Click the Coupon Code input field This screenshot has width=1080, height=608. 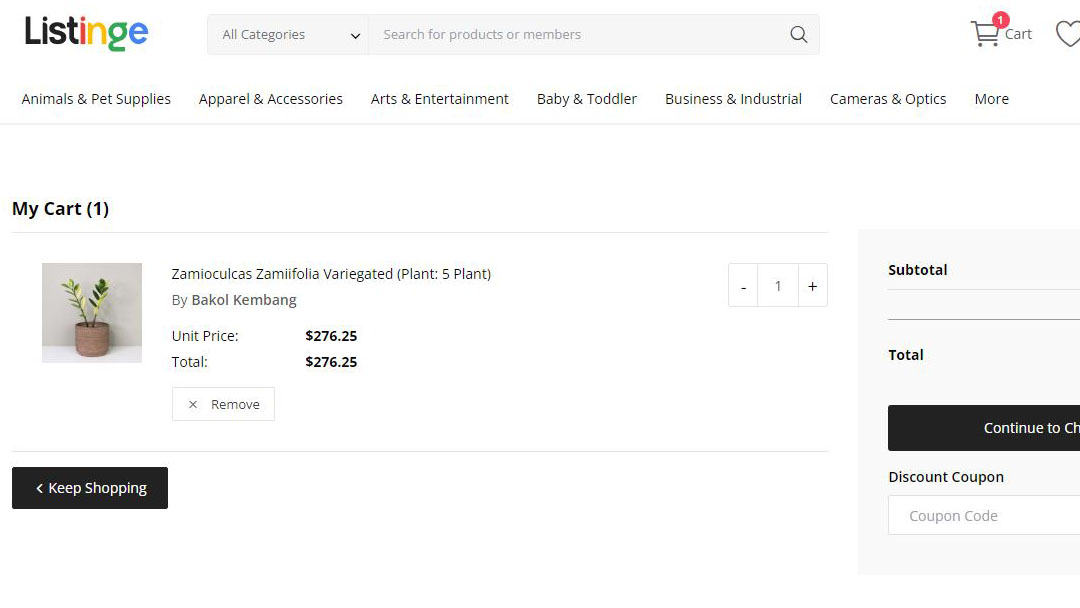tap(985, 516)
